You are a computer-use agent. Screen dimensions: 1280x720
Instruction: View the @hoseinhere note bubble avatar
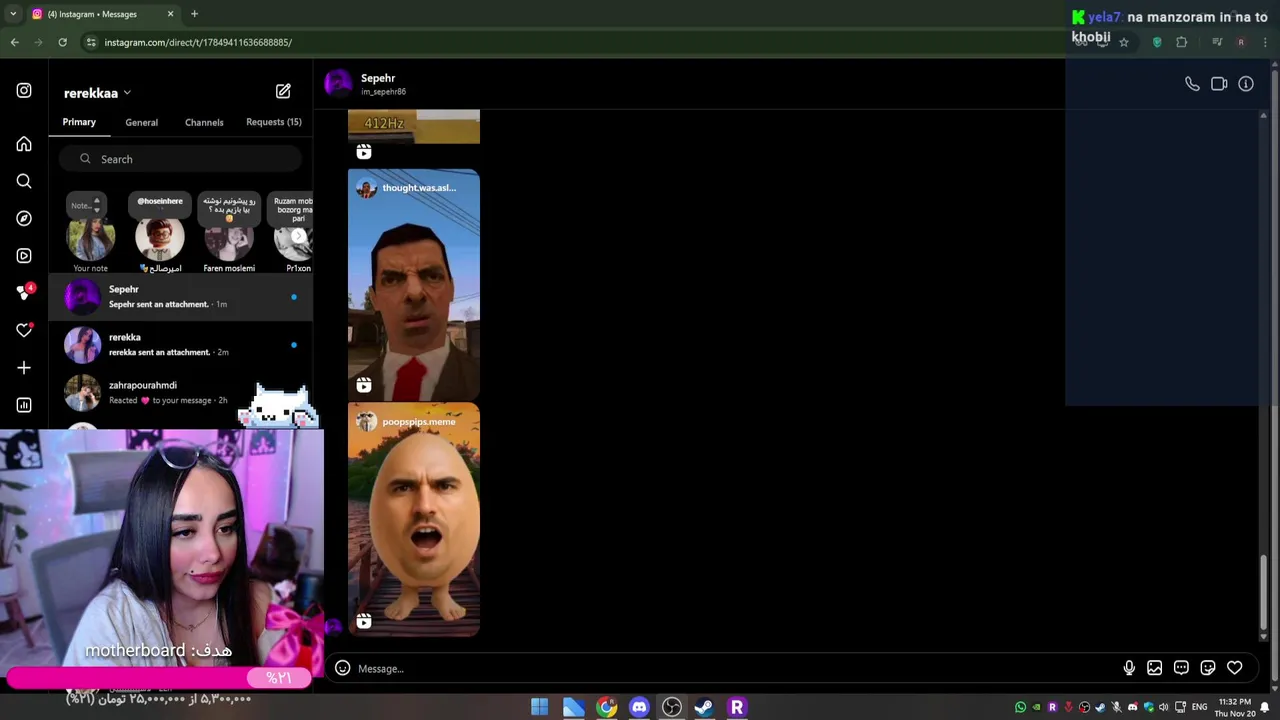[160, 238]
